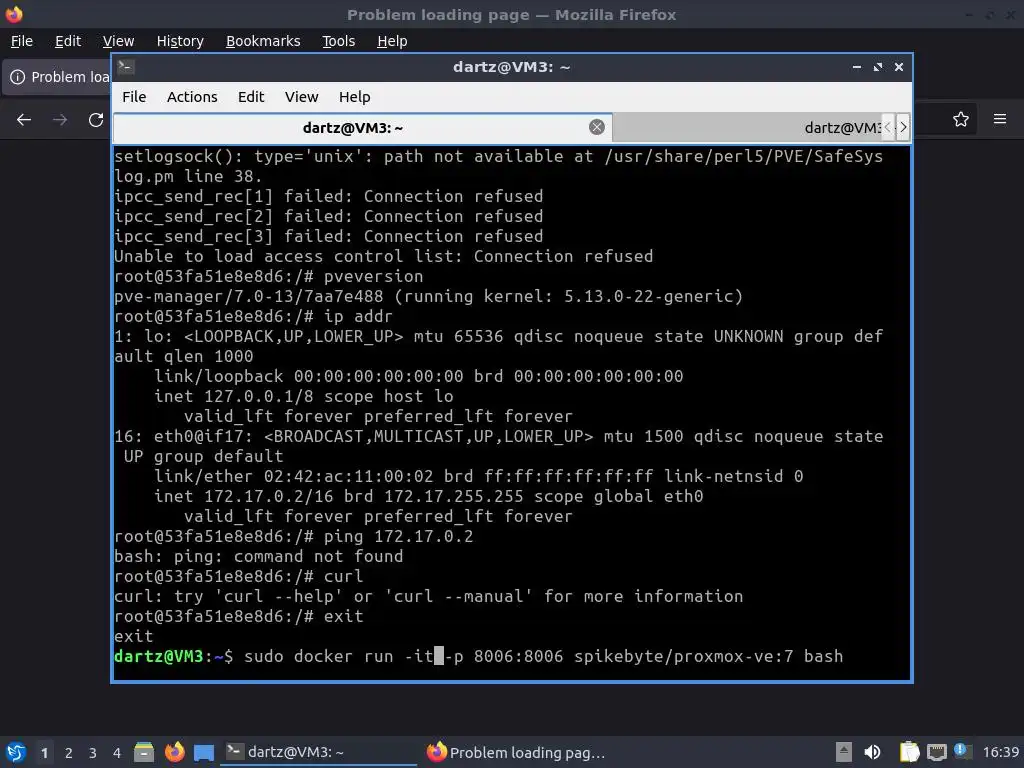Open the update notifier tray icon
This screenshot has height=768, width=1024.
pos(961,751)
